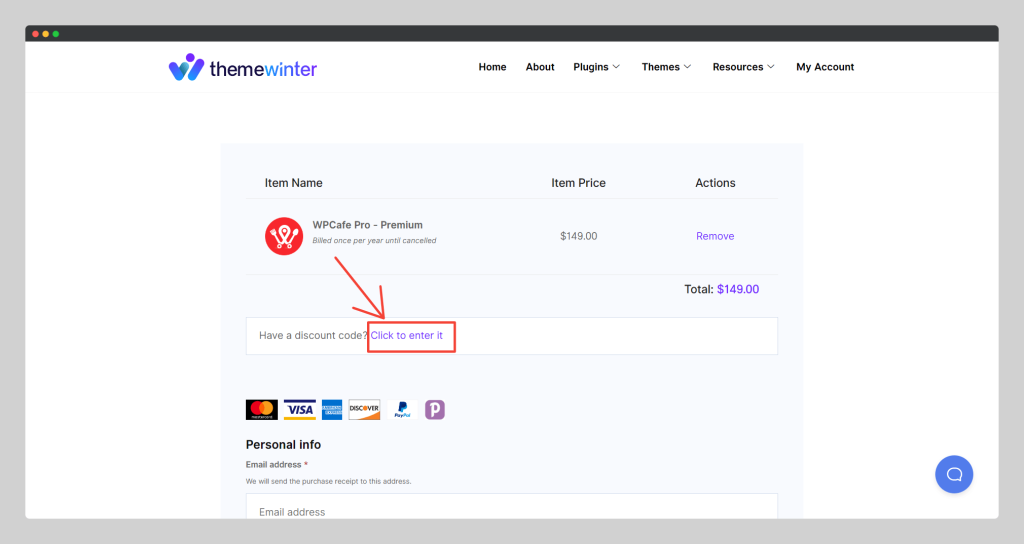
Task: Go to My Account
Action: click(825, 67)
